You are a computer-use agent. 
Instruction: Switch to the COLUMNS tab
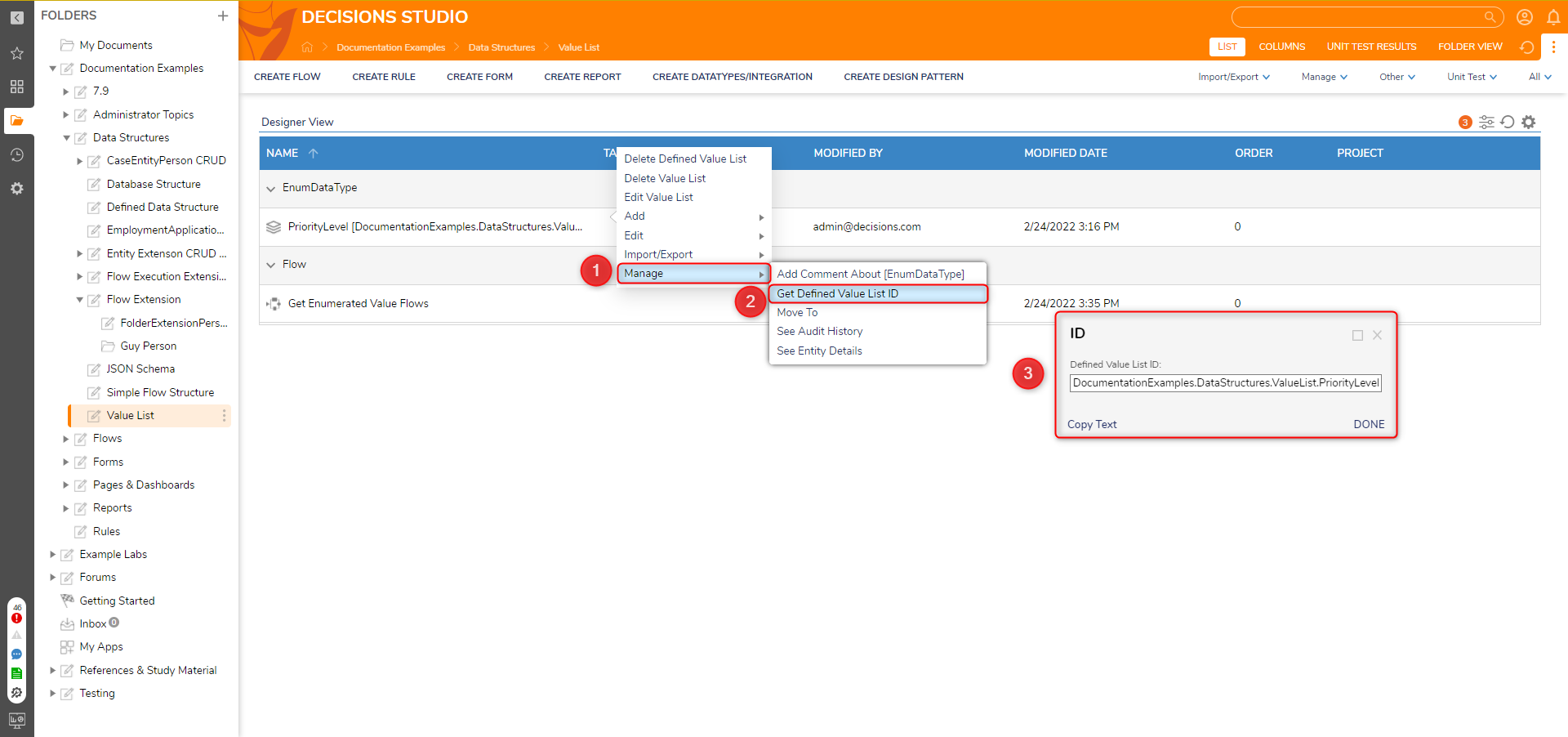[x=1281, y=47]
